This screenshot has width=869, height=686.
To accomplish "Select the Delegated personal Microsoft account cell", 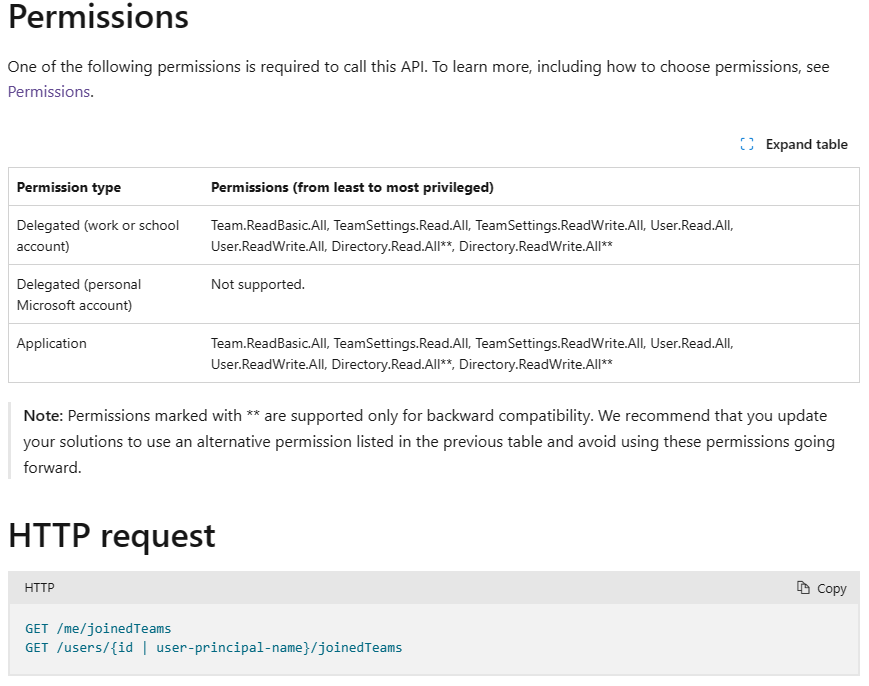I will [x=79, y=294].
